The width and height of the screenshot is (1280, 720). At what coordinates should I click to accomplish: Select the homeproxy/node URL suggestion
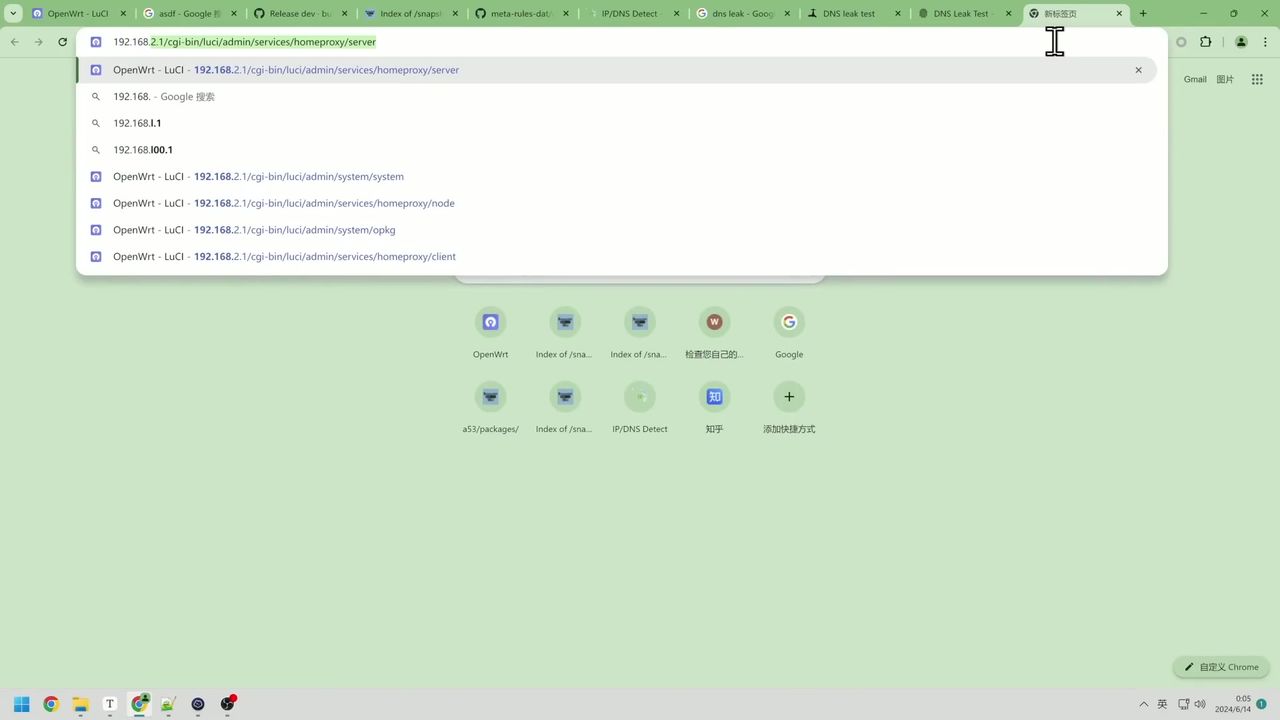tap(284, 203)
